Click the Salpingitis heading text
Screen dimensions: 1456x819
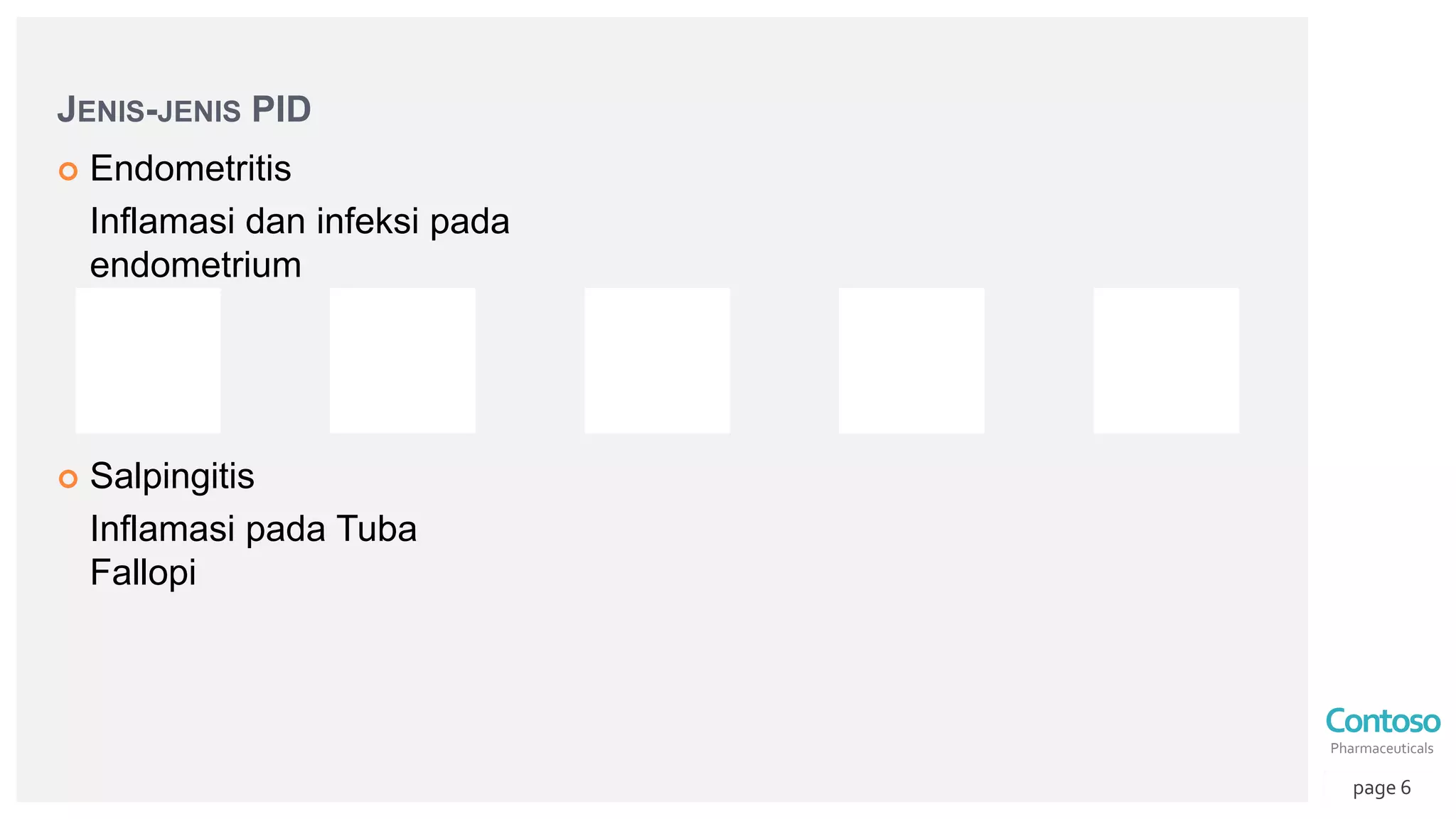pos(172,476)
